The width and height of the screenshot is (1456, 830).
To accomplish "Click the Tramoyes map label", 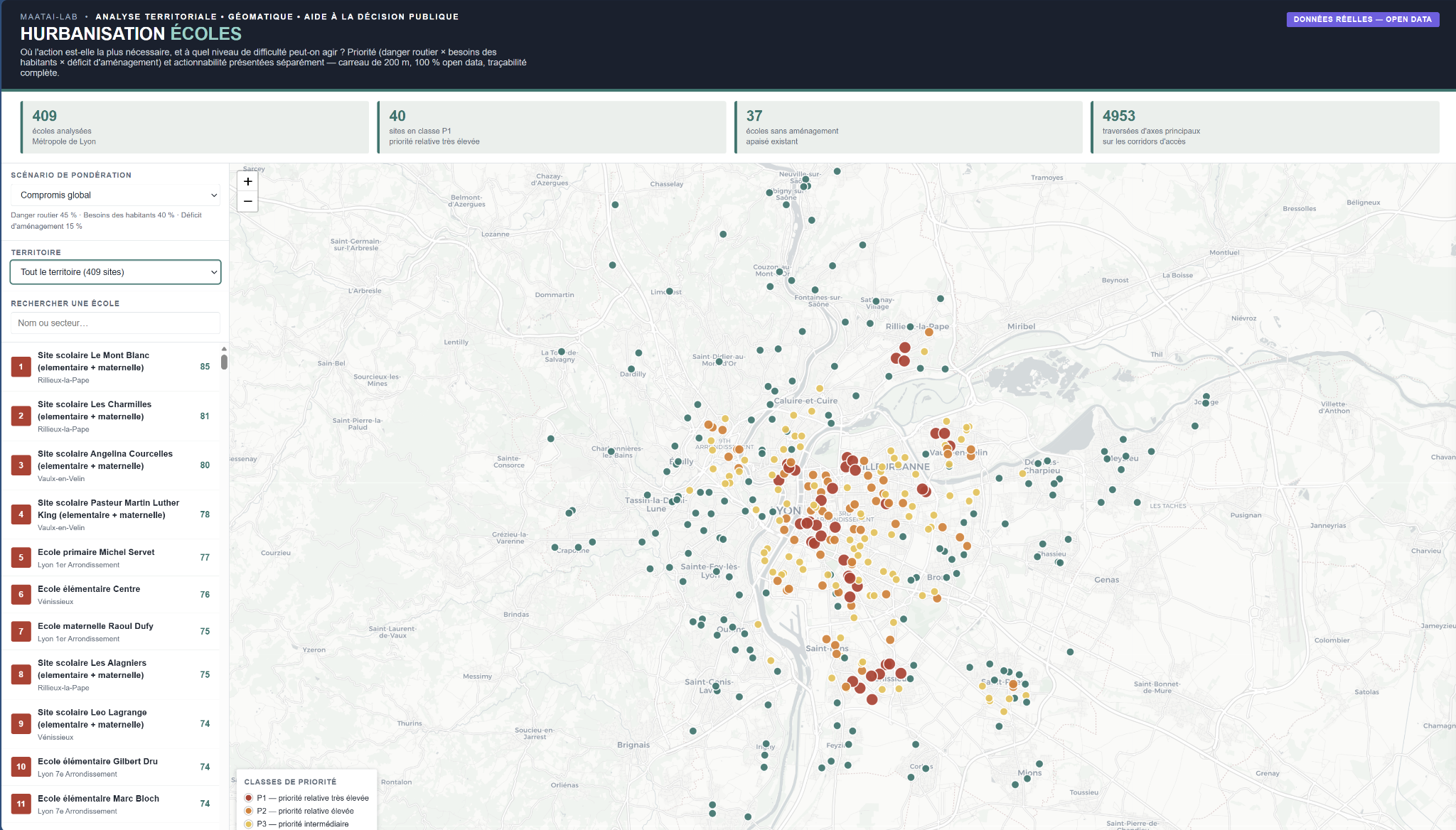I will [x=1047, y=178].
